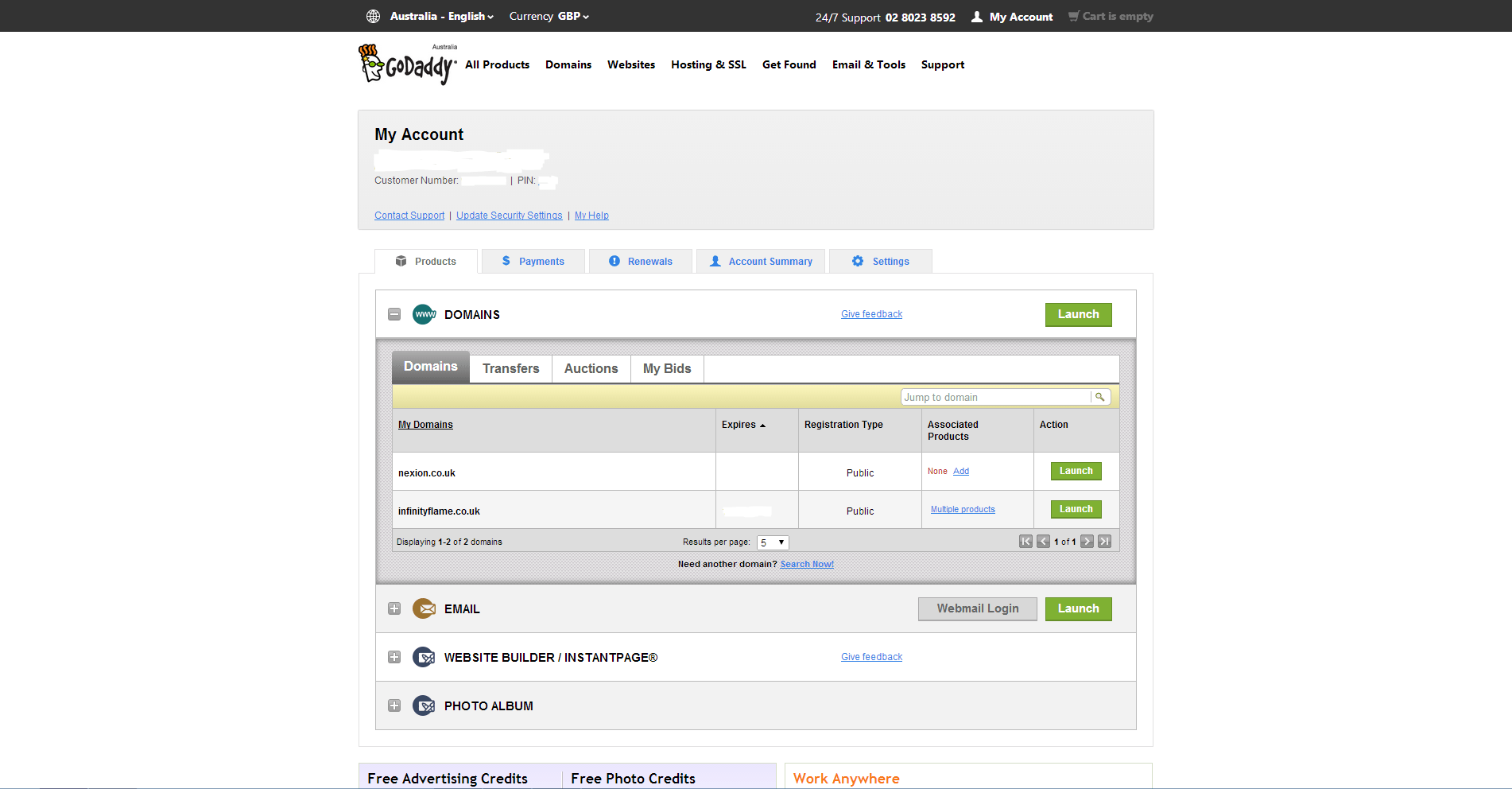Click the Email envelope icon
Viewport: 1512px width, 789px height.
pos(424,608)
